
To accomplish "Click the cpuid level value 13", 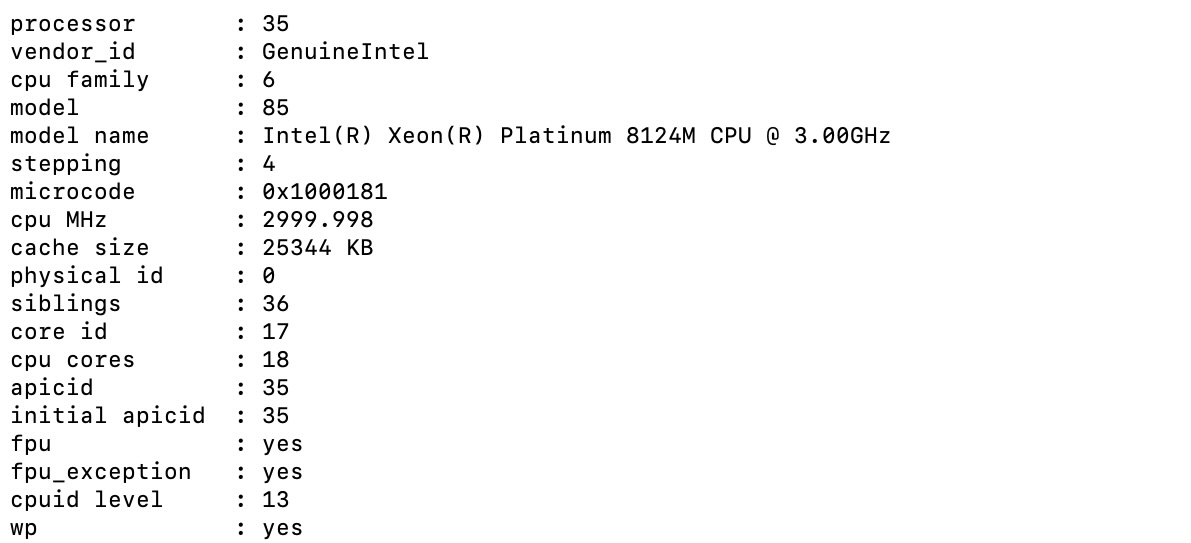I will pyautogui.click(x=276, y=499).
